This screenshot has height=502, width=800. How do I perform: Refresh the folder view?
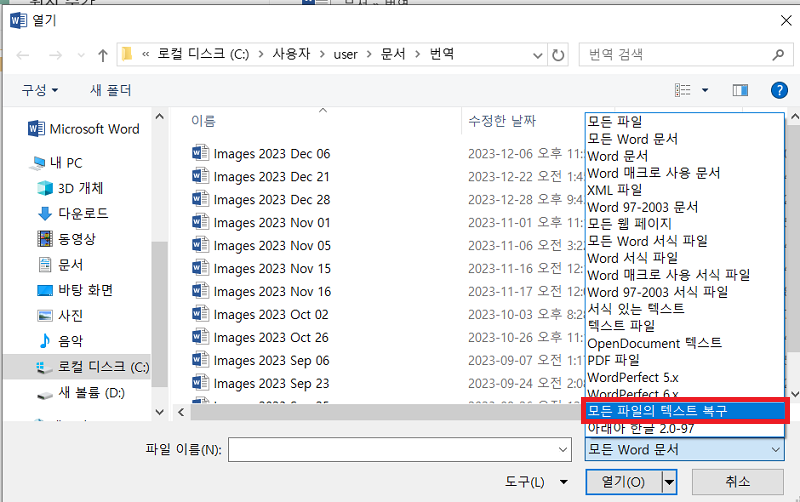(x=558, y=55)
